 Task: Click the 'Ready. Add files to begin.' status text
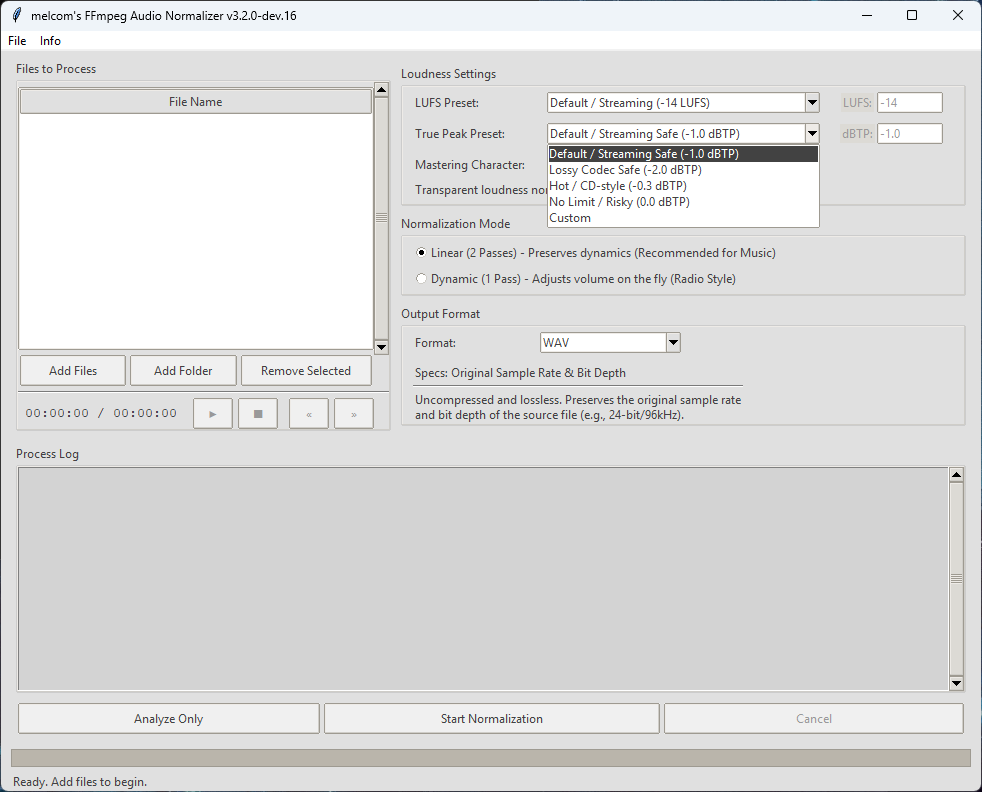click(x=80, y=782)
